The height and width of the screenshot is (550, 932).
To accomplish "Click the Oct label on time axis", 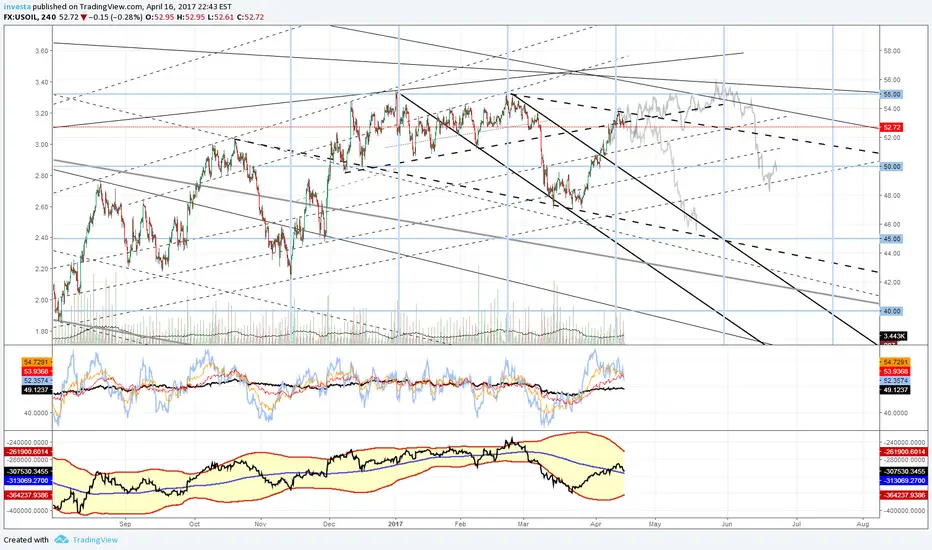I will click(194, 524).
